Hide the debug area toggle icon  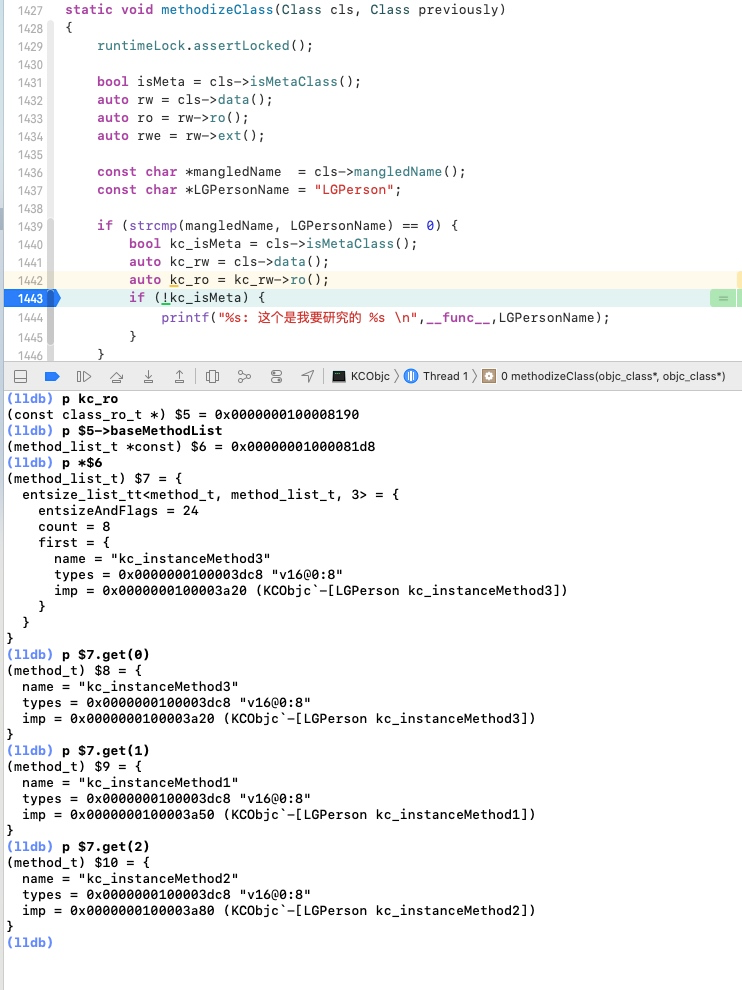(20, 376)
